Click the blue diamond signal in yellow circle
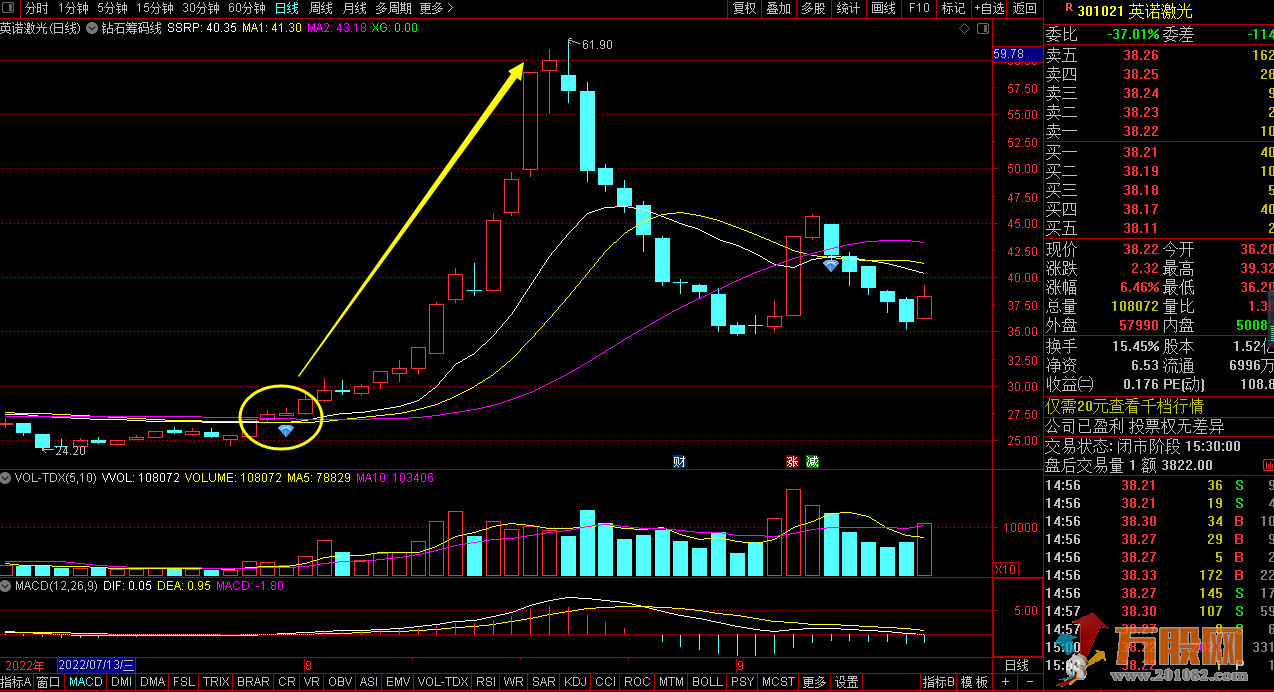1274x692 pixels. pyautogui.click(x=286, y=430)
